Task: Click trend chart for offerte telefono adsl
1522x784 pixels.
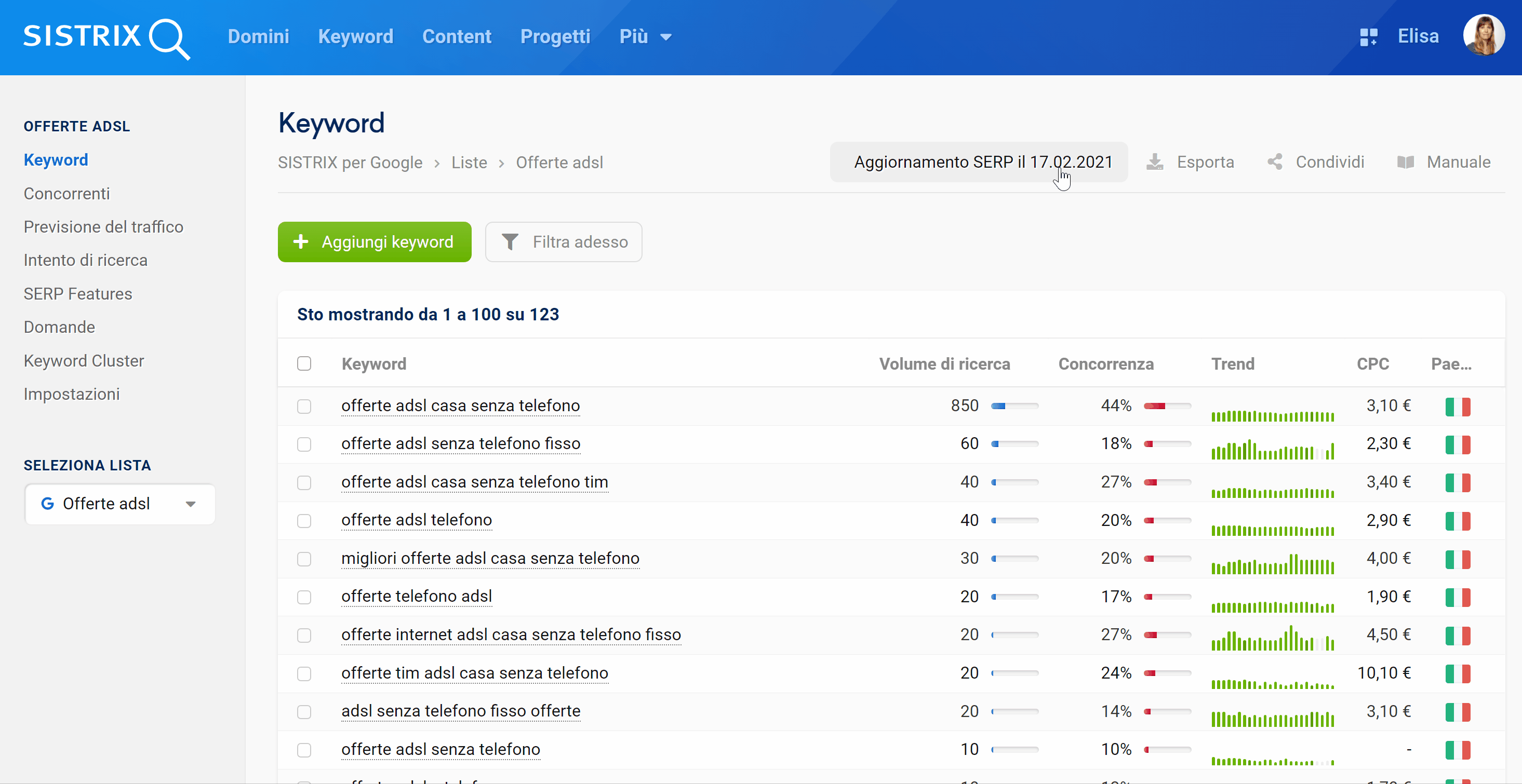Action: (x=1273, y=606)
